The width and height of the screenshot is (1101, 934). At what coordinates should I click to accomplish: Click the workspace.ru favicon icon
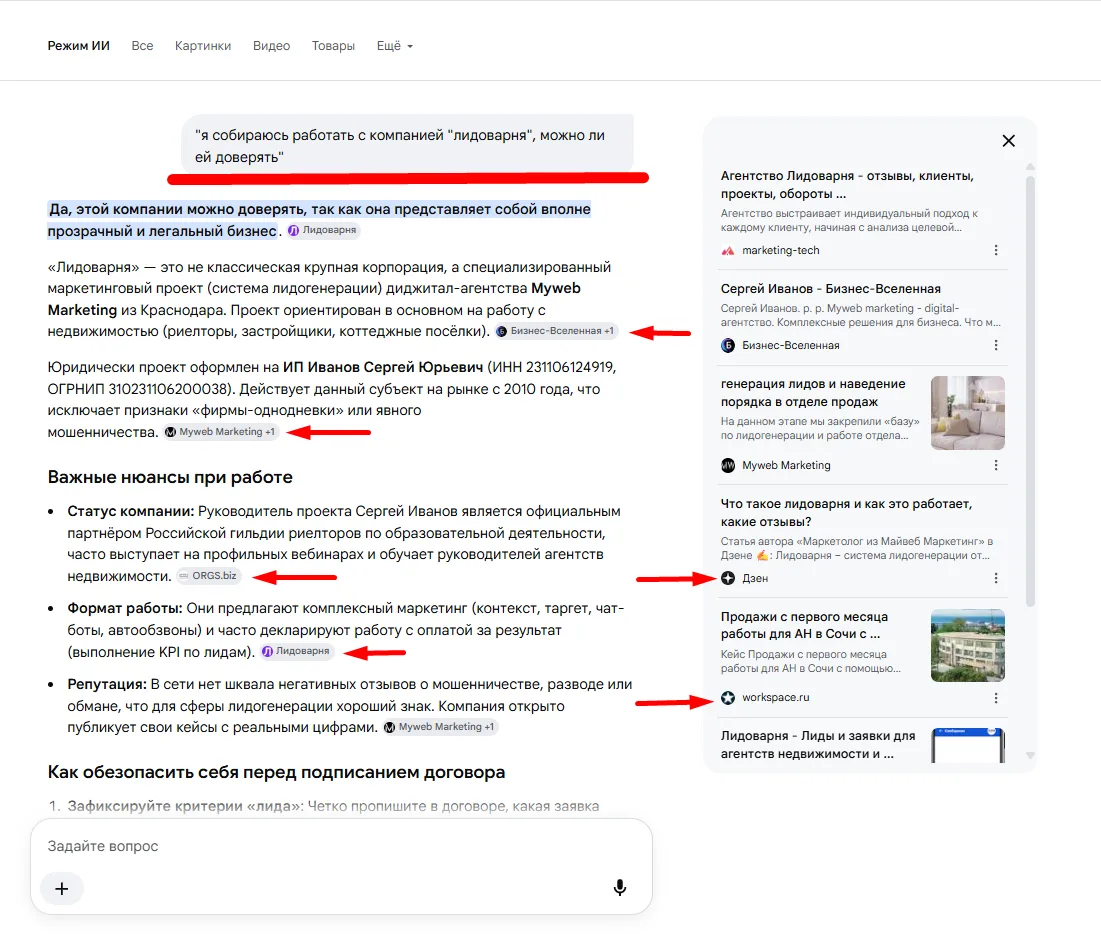728,697
